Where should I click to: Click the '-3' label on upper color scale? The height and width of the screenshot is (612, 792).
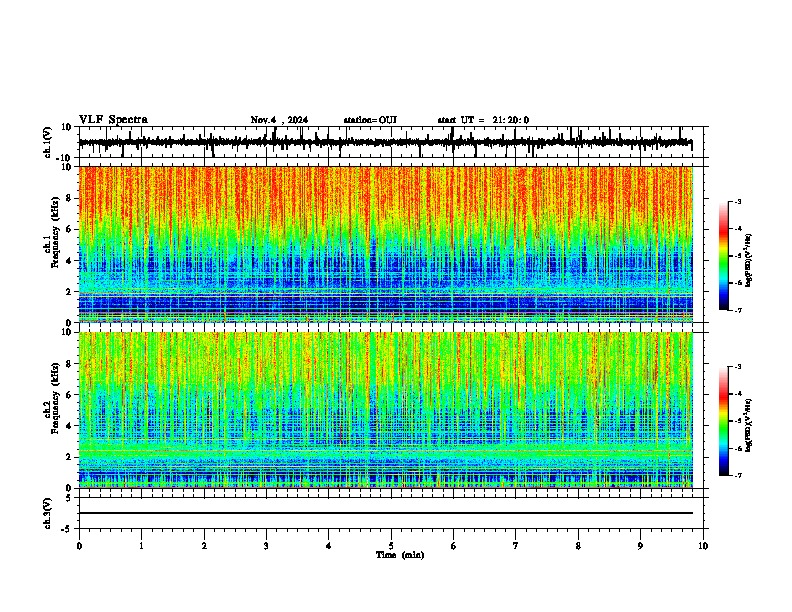click(x=738, y=201)
